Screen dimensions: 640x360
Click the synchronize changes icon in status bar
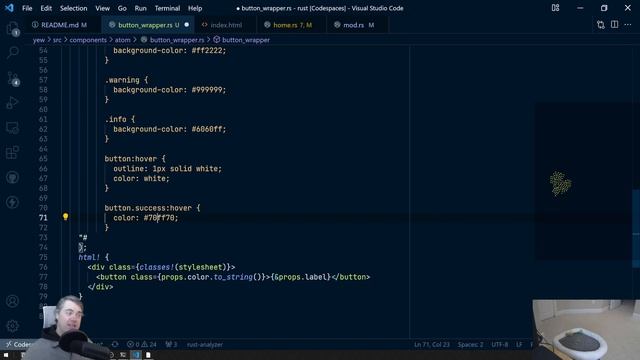point(115,344)
